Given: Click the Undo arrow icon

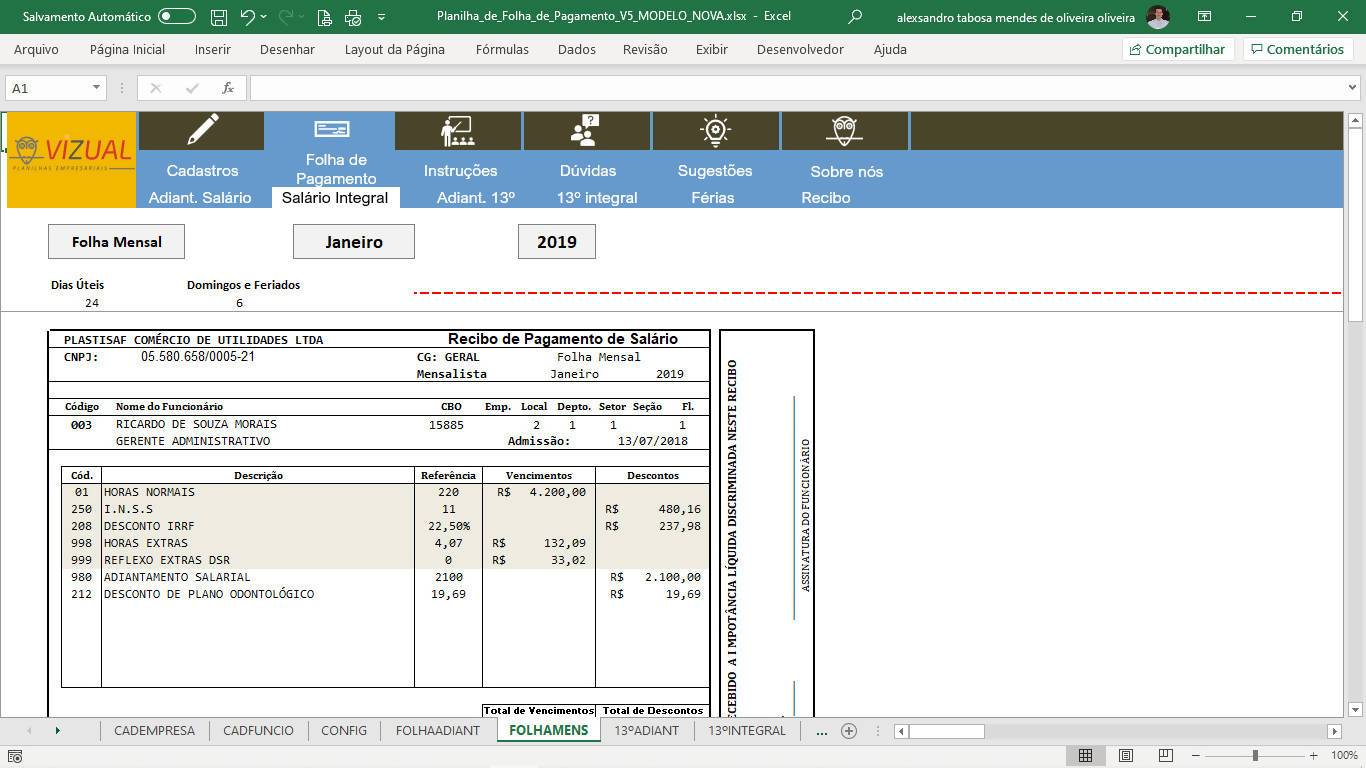Looking at the screenshot, I should 247,17.
